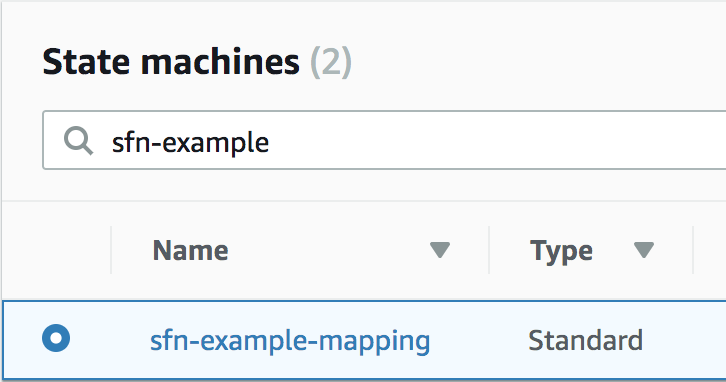This screenshot has width=726, height=382.
Task: Click the divider left of Name column
Action: point(111,250)
